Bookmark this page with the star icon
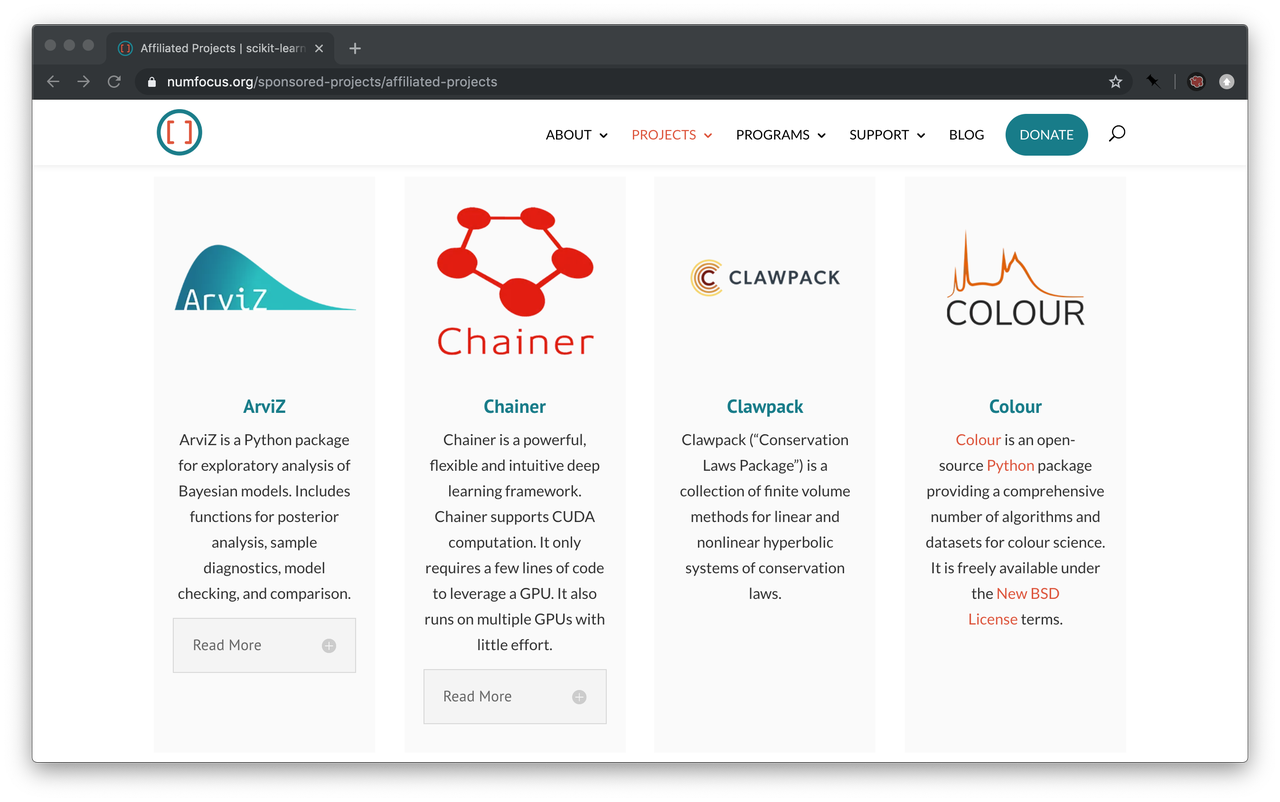1280x802 pixels. click(1116, 82)
